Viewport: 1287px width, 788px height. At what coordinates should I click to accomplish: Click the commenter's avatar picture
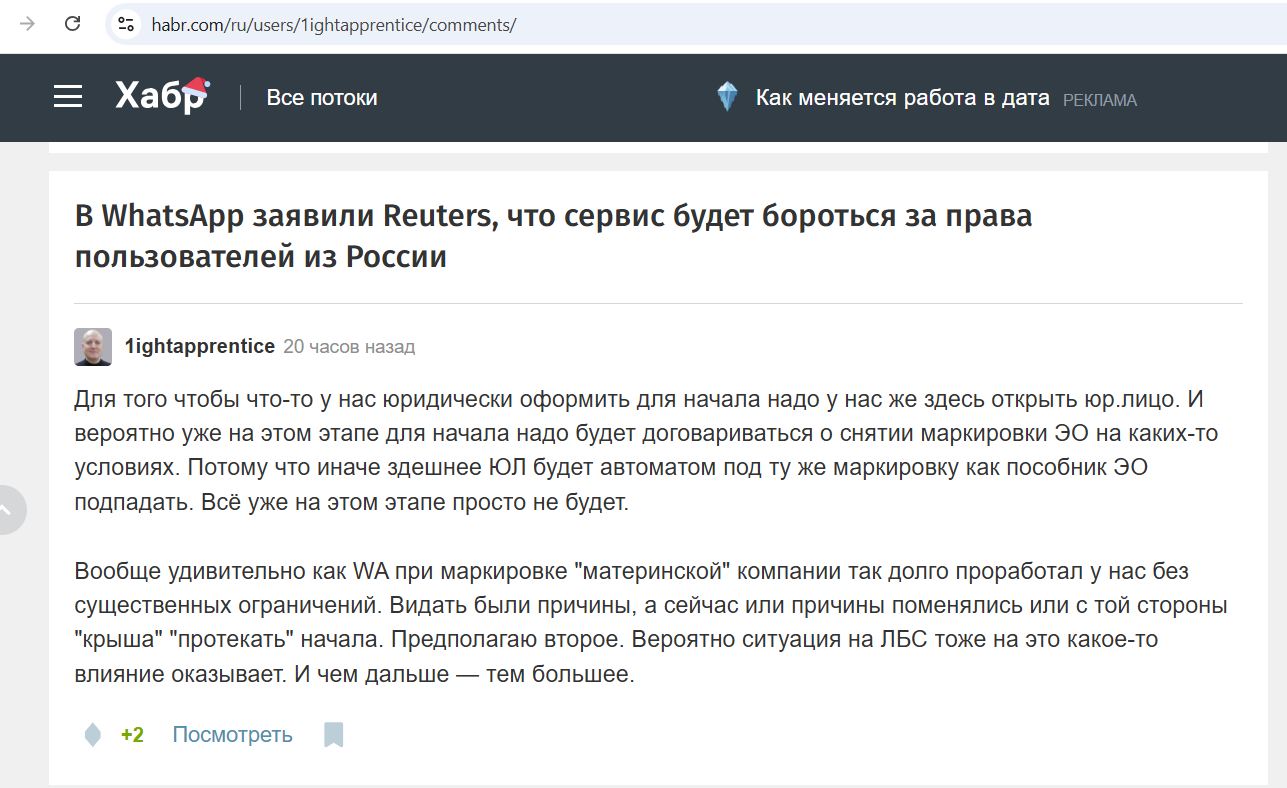click(94, 346)
